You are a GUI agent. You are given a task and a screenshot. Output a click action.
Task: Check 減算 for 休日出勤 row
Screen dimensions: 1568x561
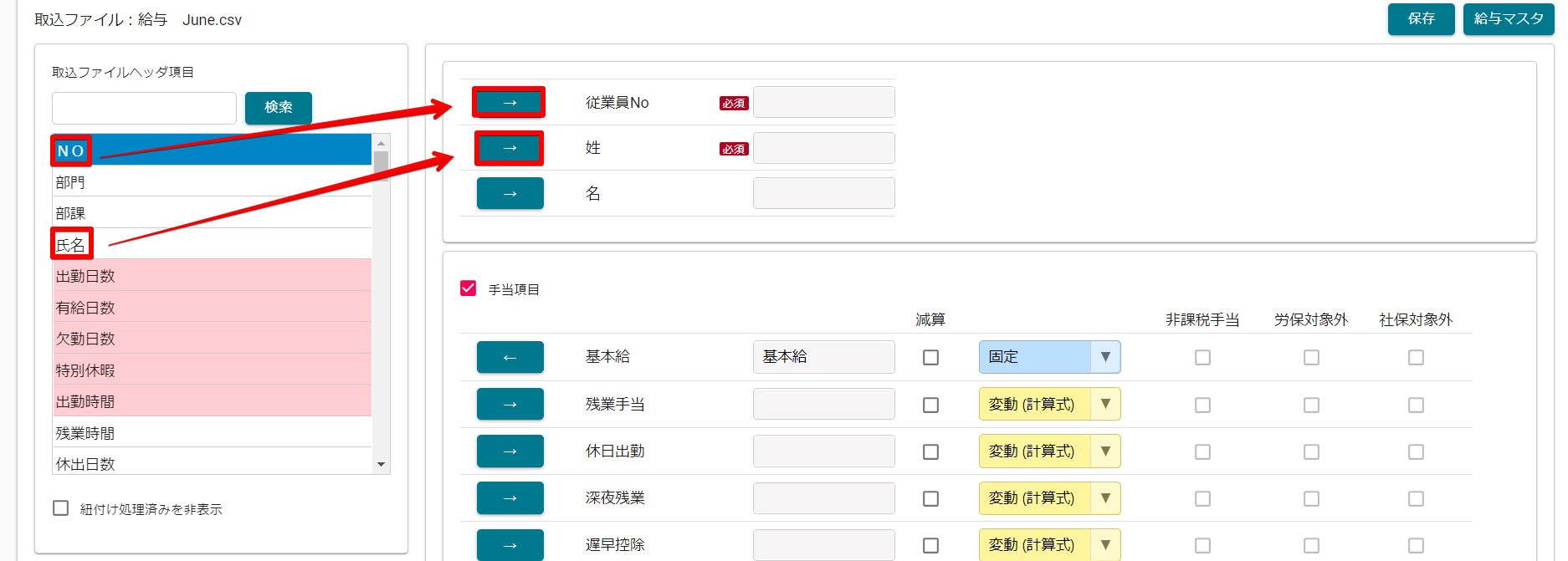pos(930,451)
